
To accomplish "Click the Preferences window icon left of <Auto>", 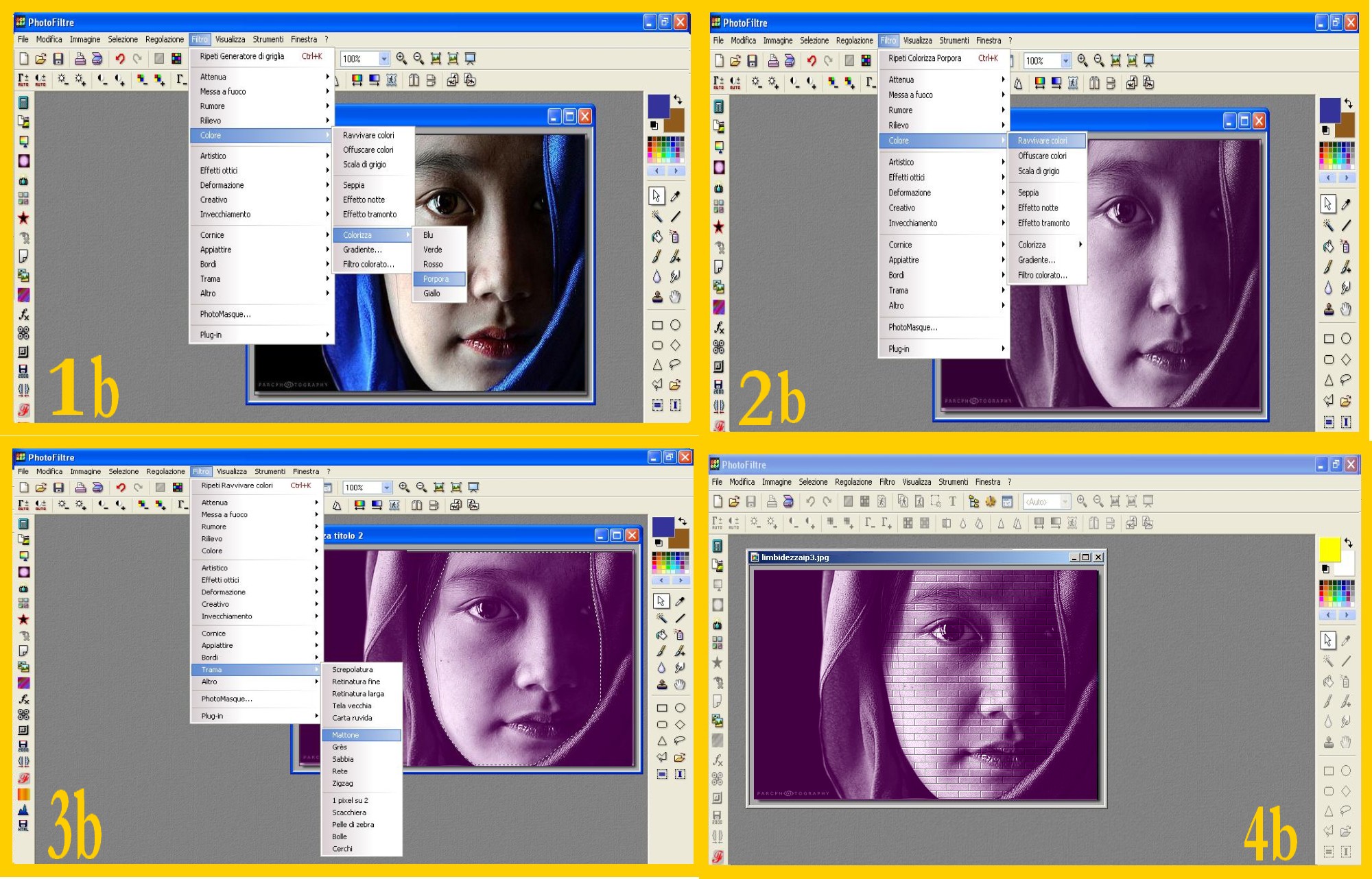I will point(1007,501).
